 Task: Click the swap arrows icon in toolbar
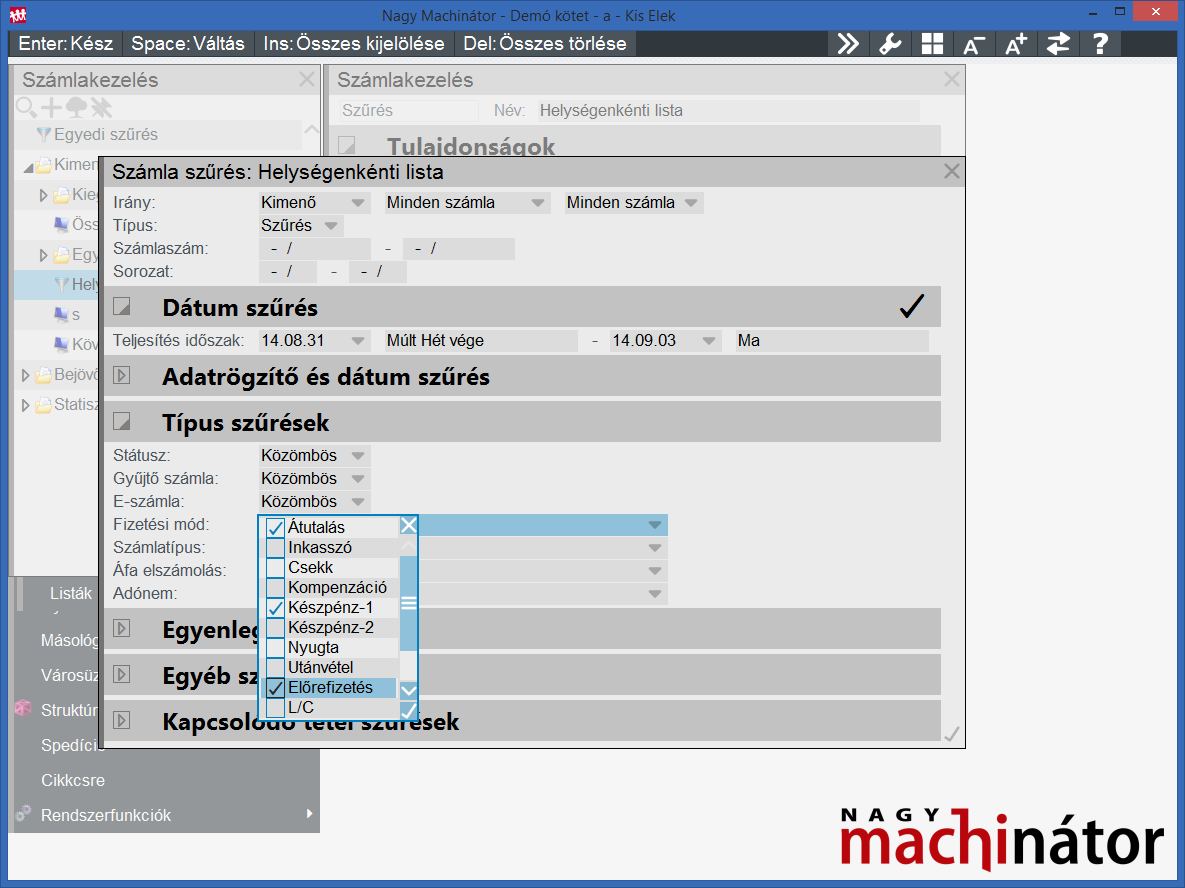pos(1058,44)
